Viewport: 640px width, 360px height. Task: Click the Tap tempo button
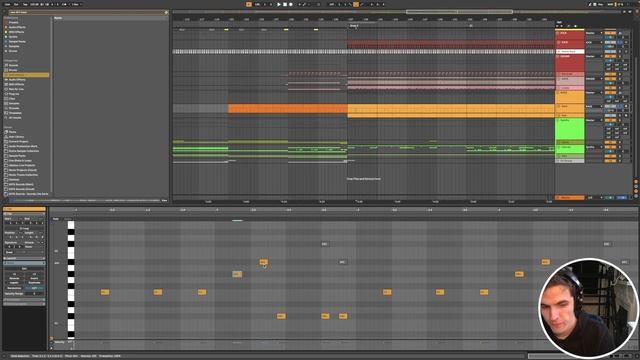pos(25,4)
